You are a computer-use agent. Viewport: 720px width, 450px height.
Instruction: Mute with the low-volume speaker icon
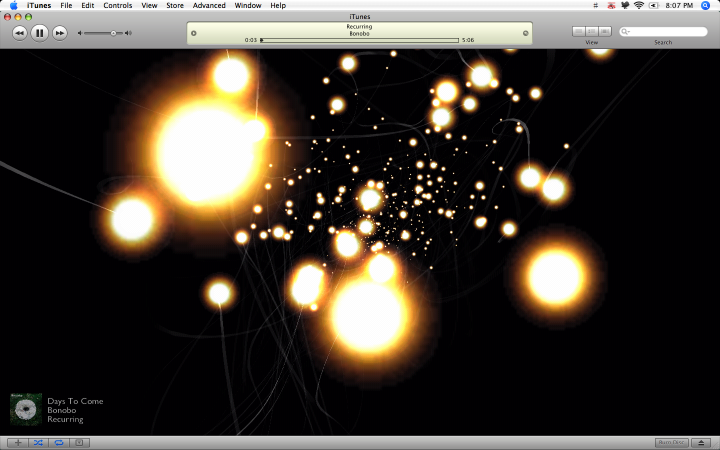coord(80,33)
